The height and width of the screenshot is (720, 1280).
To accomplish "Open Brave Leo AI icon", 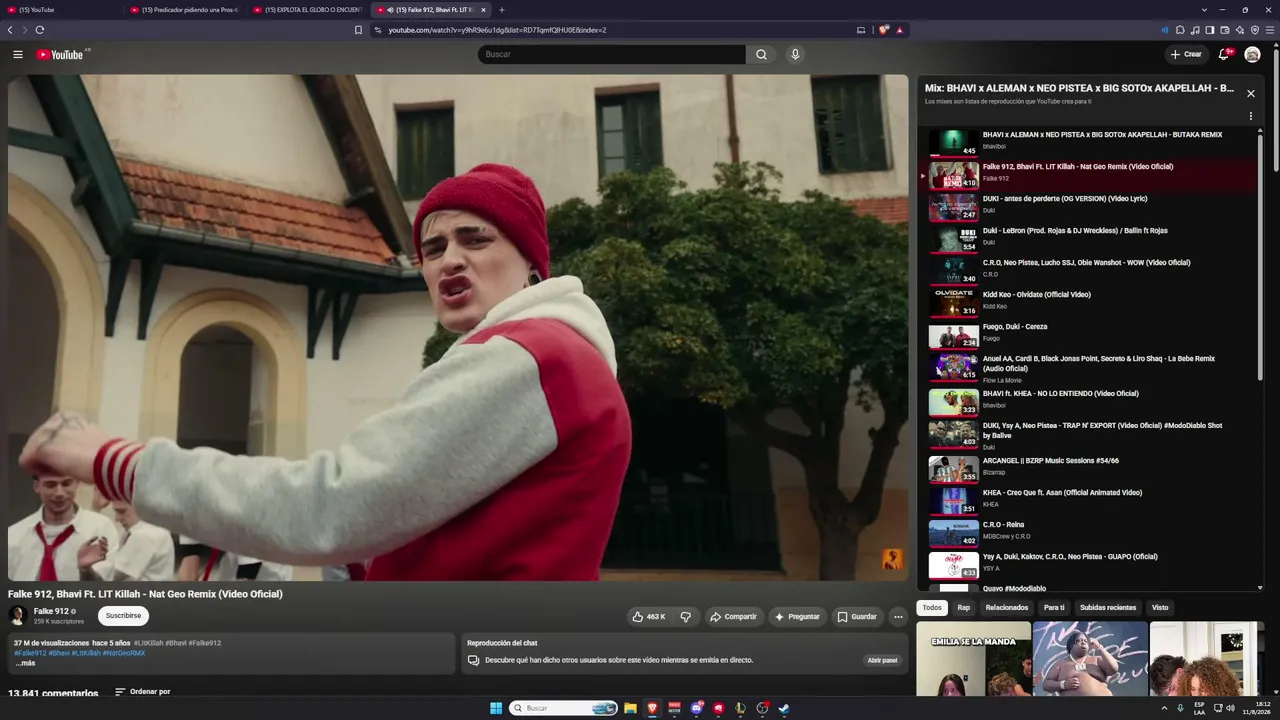I will 1240,30.
